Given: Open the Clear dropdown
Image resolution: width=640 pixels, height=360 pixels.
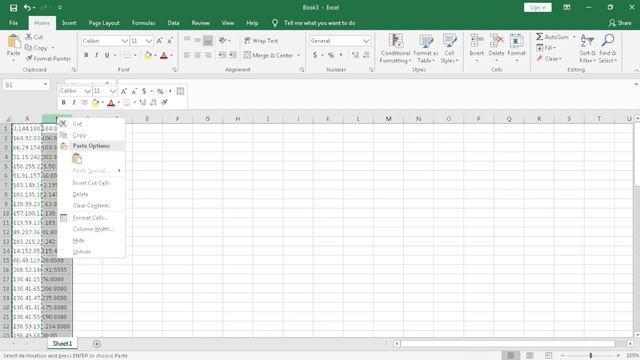Looking at the screenshot, I should tap(549, 59).
